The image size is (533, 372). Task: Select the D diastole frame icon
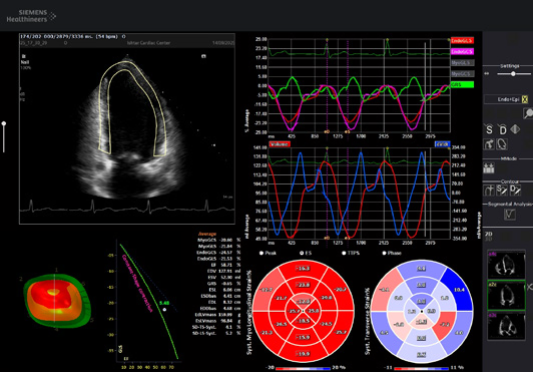click(x=502, y=130)
